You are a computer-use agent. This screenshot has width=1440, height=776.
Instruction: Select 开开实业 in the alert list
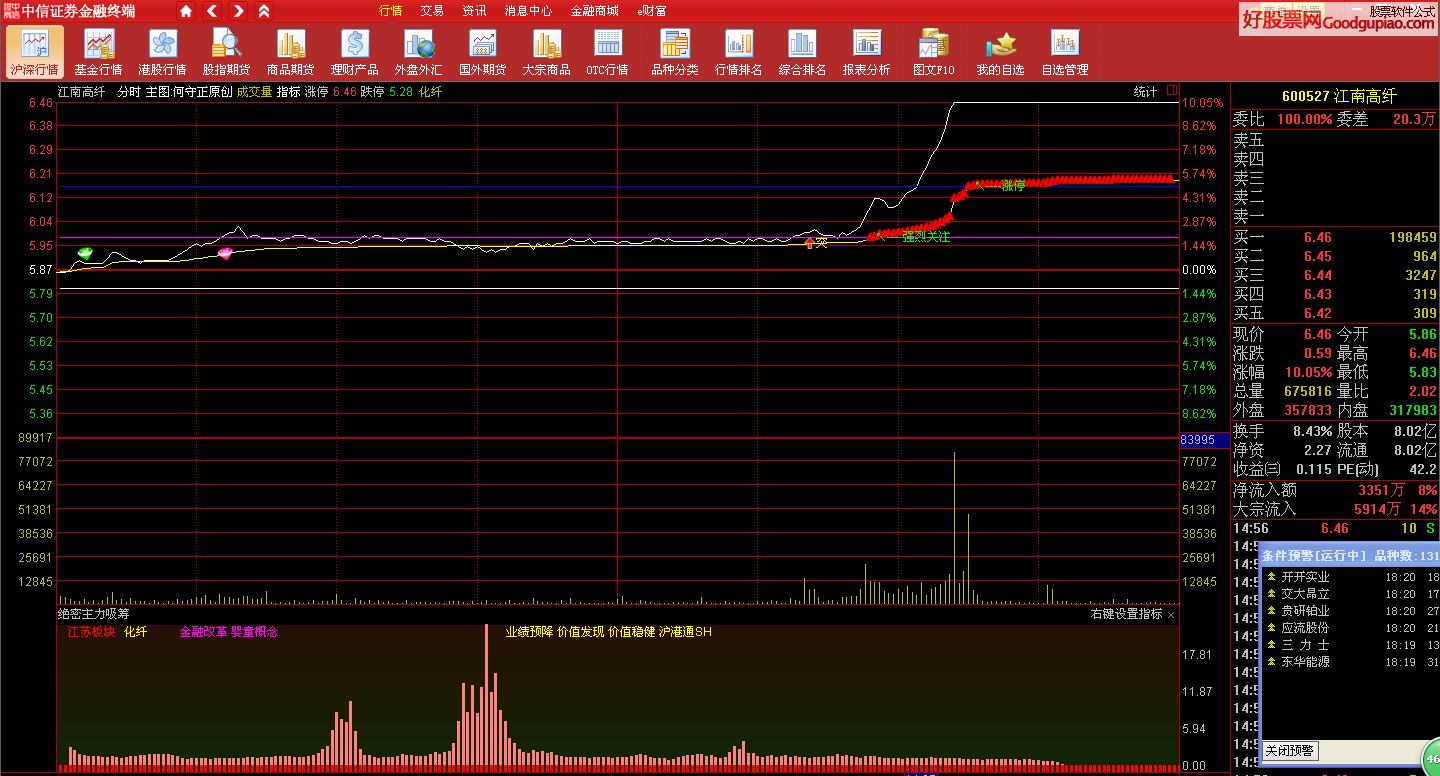pos(1305,577)
